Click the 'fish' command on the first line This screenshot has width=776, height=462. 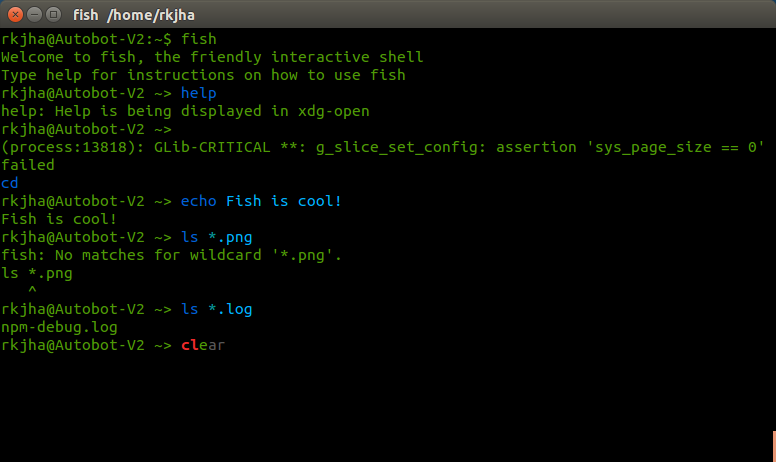coord(198,39)
